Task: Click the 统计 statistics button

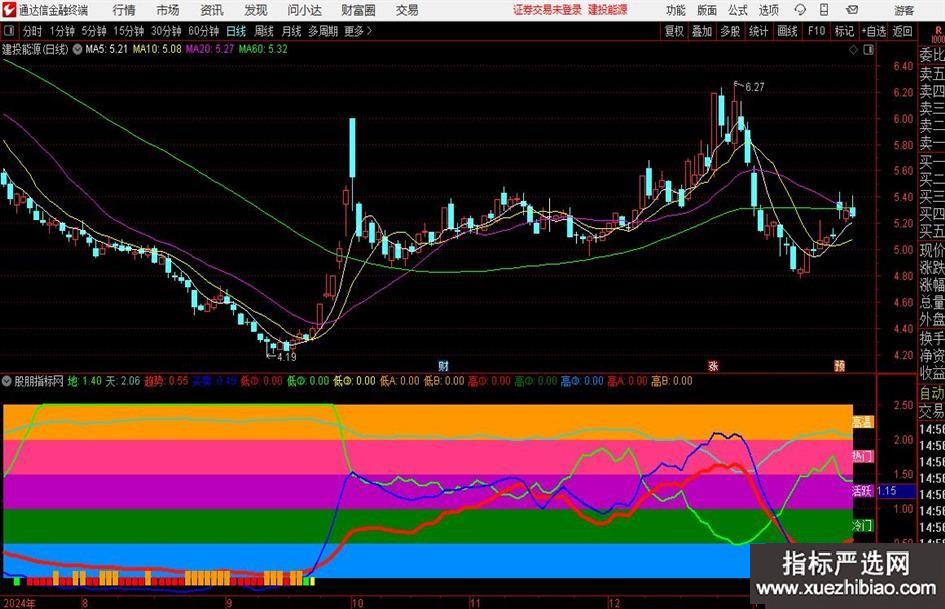Action: (x=758, y=31)
